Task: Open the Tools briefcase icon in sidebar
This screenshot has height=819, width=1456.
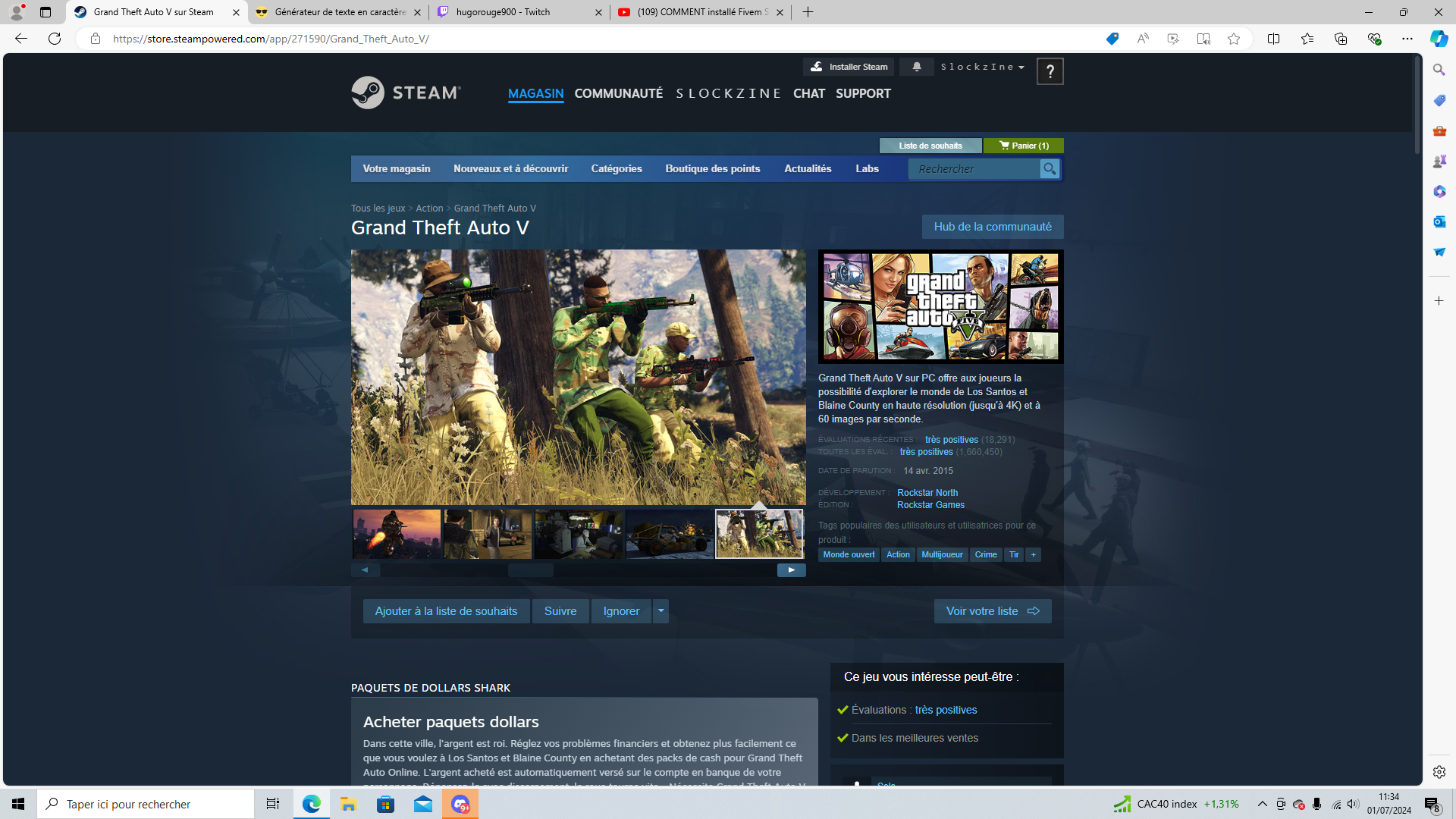Action: (1439, 130)
